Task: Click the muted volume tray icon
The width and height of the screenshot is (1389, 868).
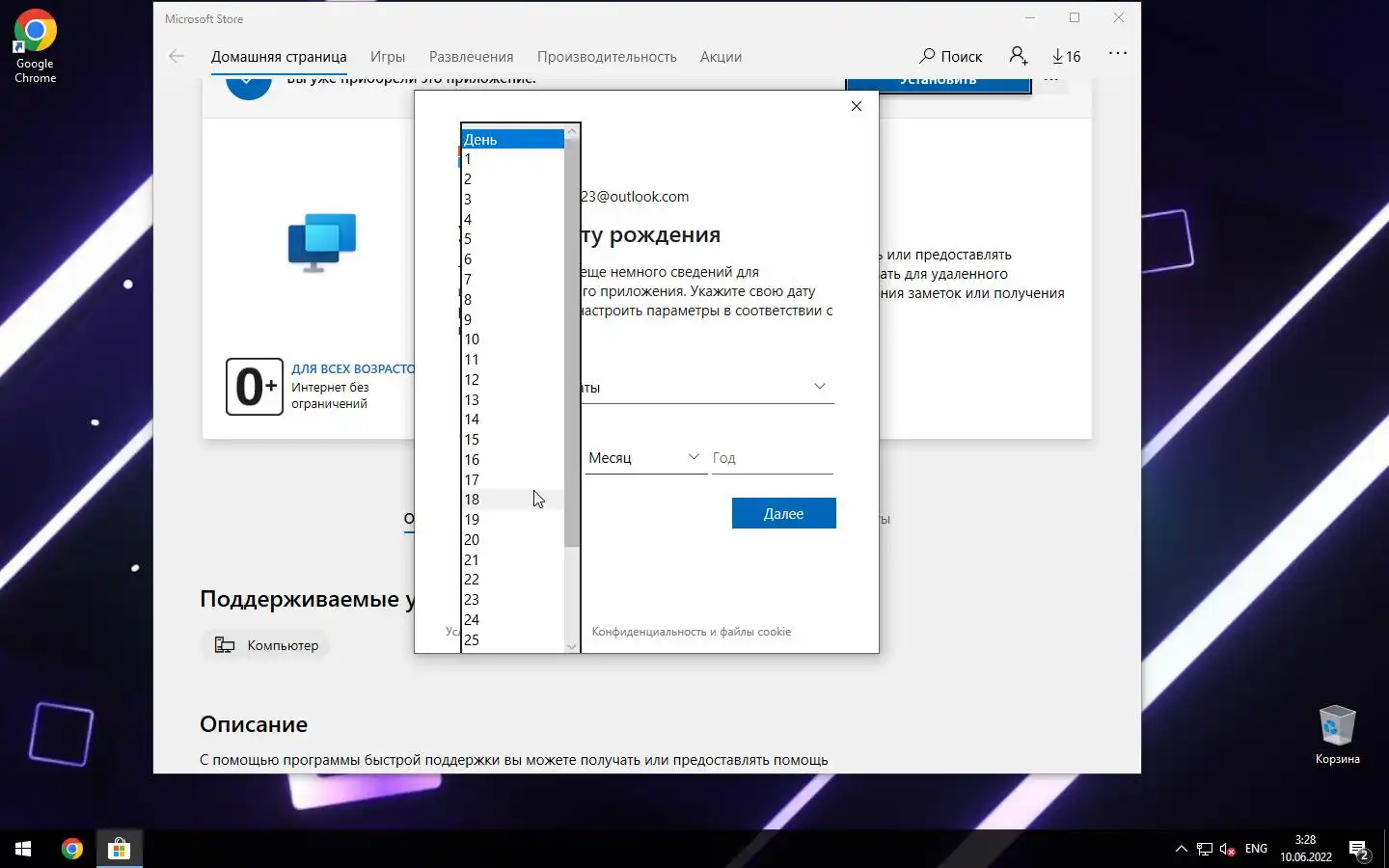Action: click(1228, 849)
